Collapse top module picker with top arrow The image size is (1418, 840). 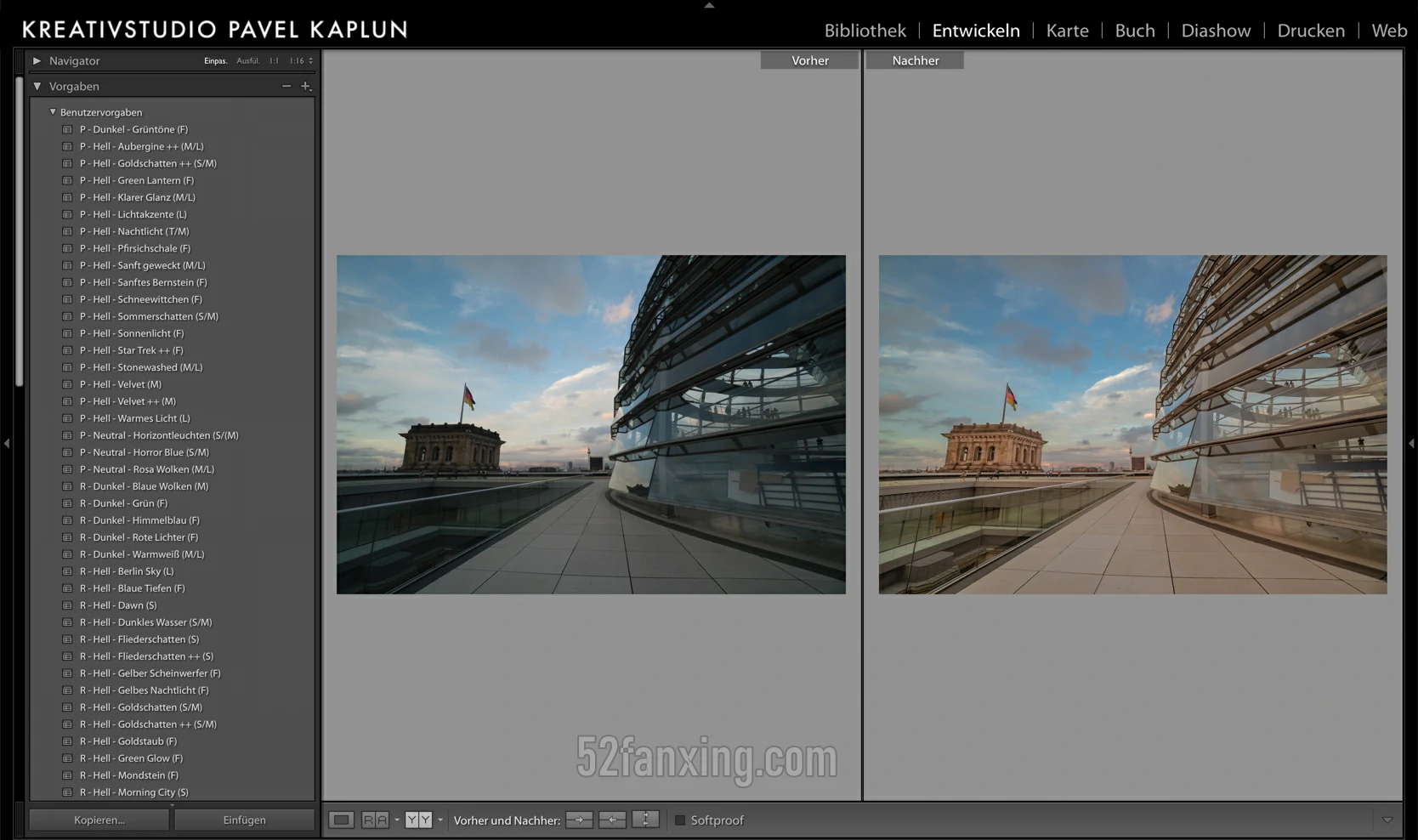(x=709, y=5)
